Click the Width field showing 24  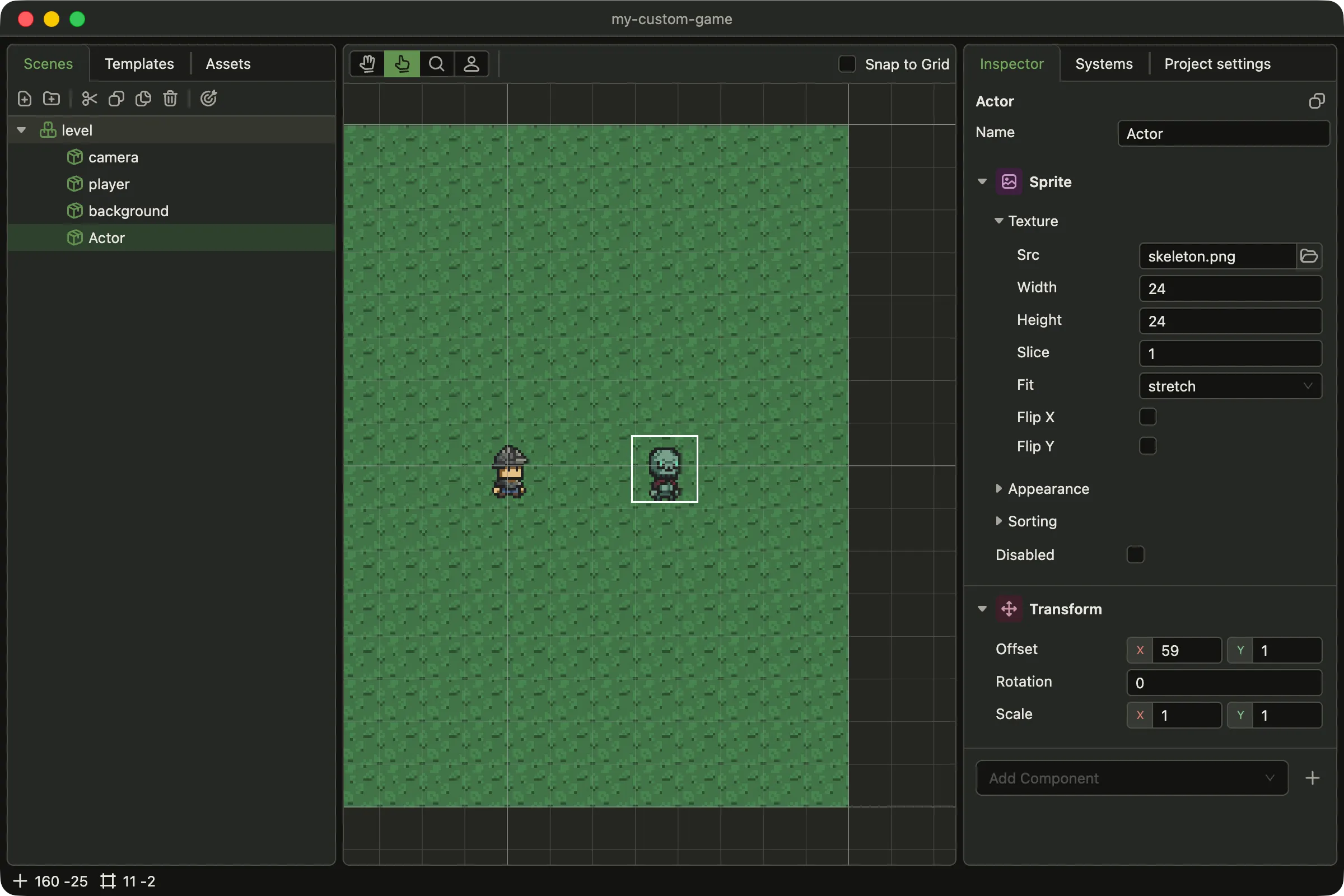click(x=1230, y=288)
